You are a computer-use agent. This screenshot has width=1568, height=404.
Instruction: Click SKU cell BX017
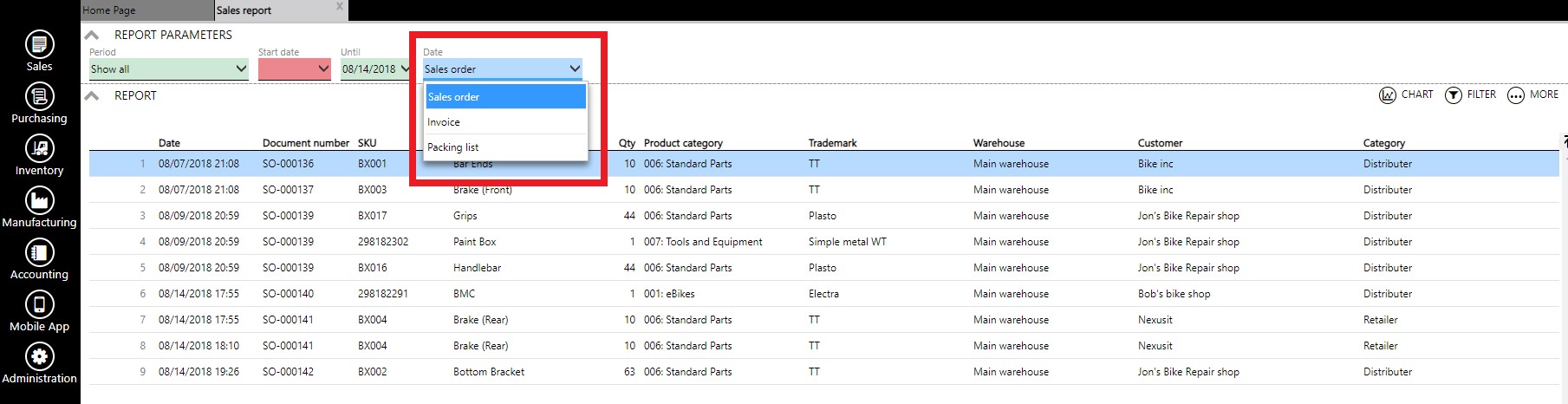tap(373, 216)
